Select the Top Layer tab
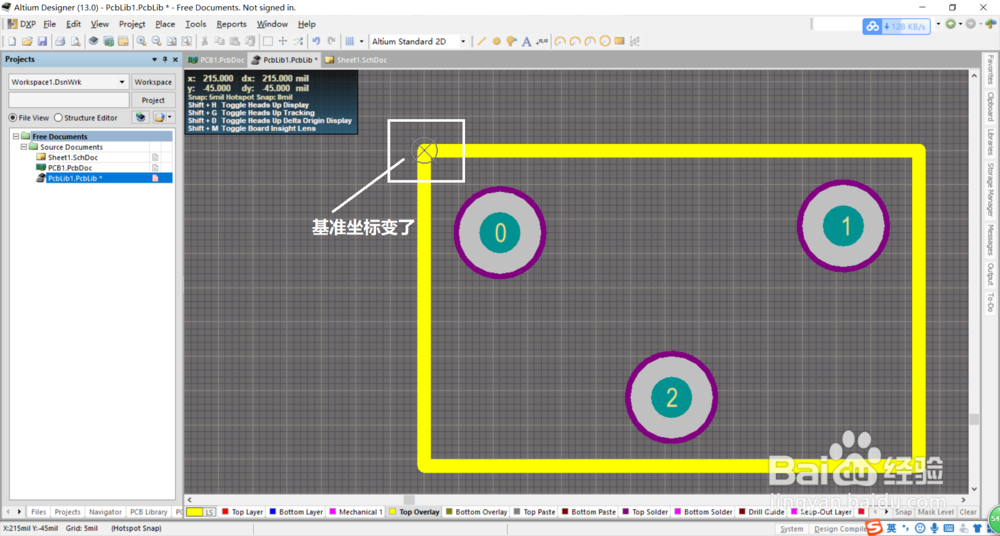This screenshot has height=536, width=1000. tap(242, 512)
